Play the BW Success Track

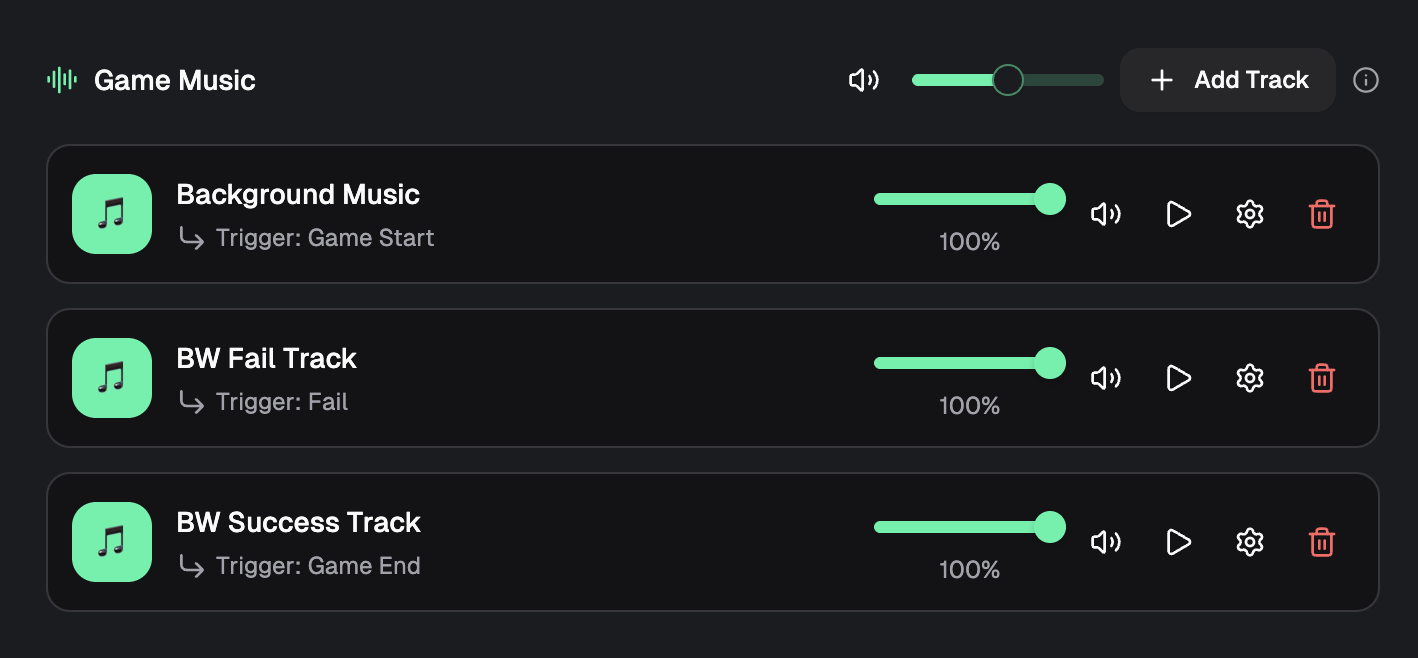coord(1179,542)
